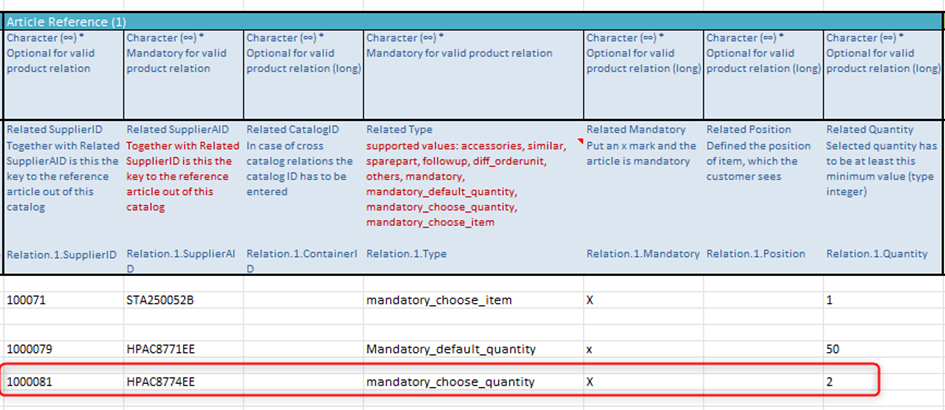This screenshot has width=945, height=410.
Task: Click the 'mandatory_choose_quantity' cell
Action: (450, 381)
